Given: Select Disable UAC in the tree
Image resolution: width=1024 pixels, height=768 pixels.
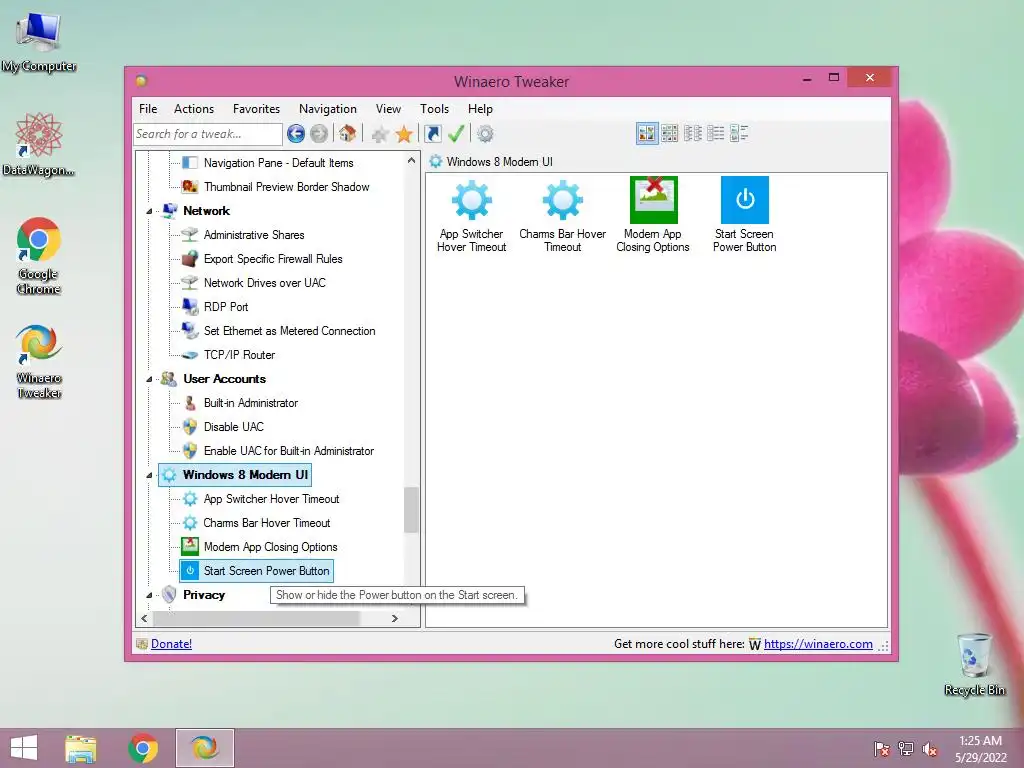Looking at the screenshot, I should (x=233, y=427).
